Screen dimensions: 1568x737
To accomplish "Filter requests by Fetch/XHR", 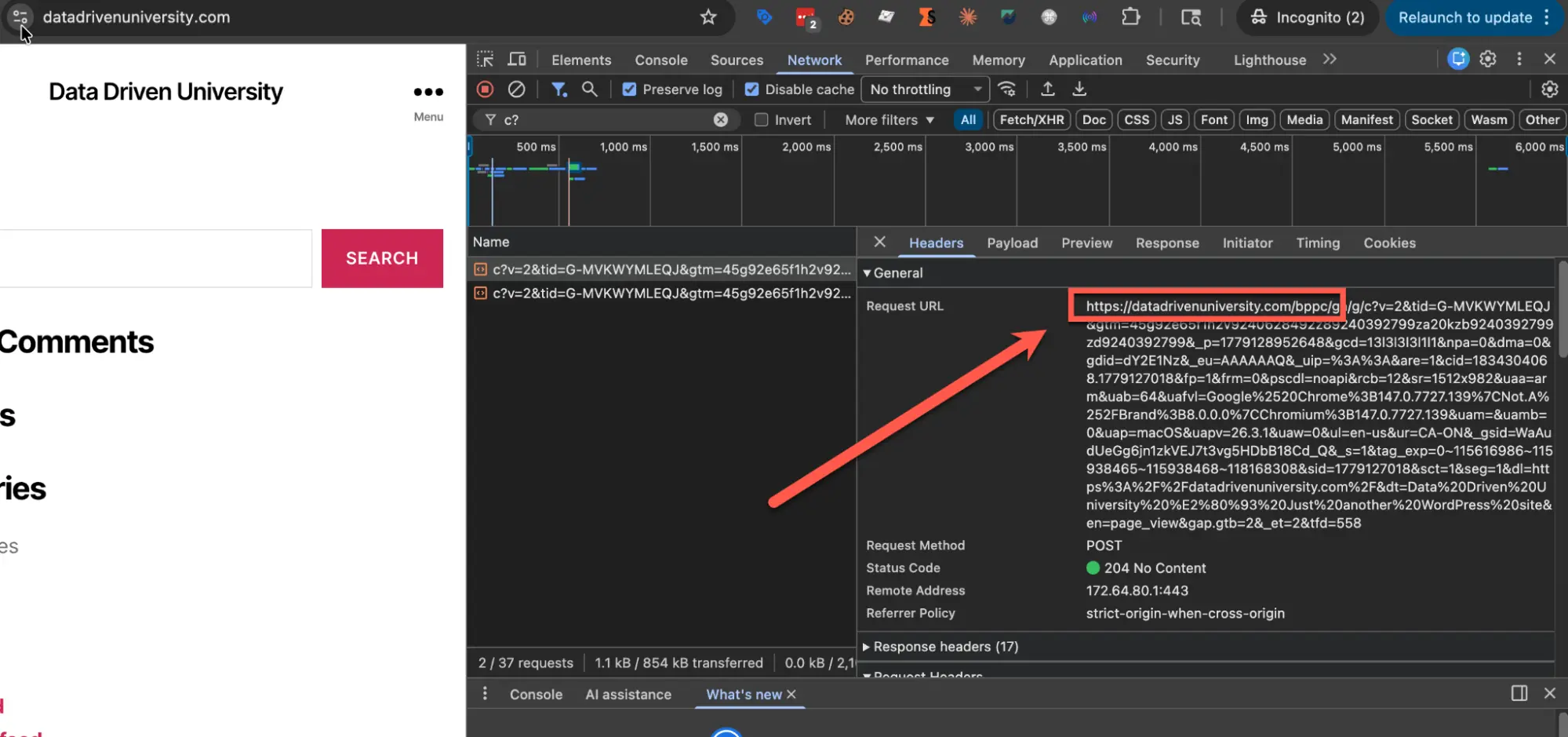I will [1031, 119].
